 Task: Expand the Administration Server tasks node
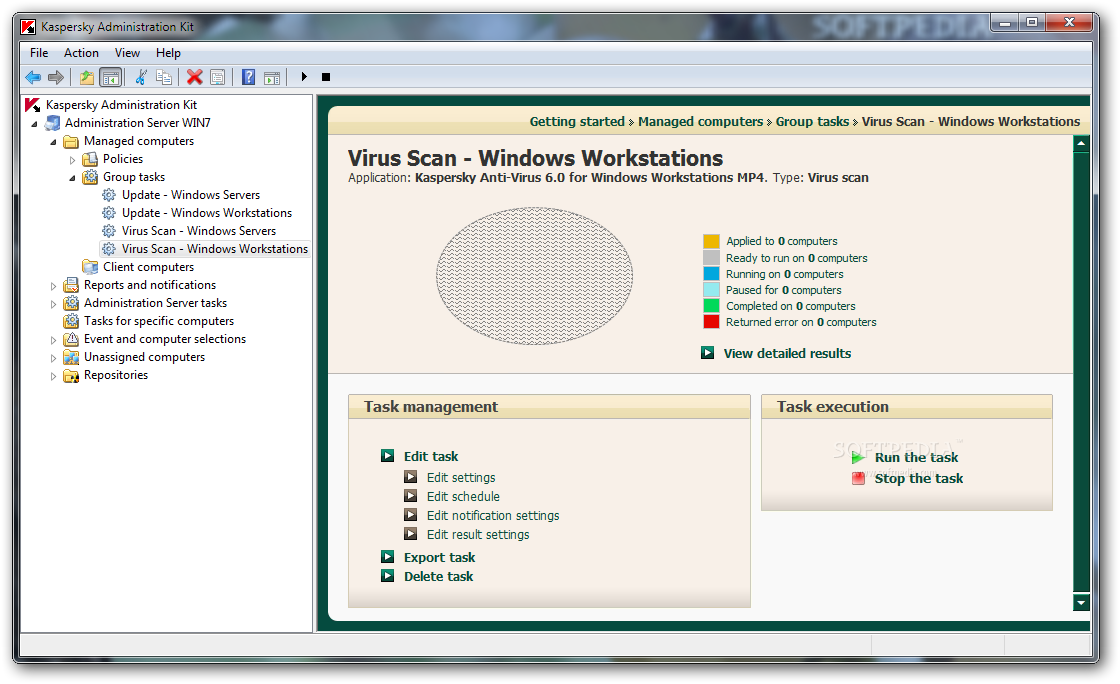(53, 303)
